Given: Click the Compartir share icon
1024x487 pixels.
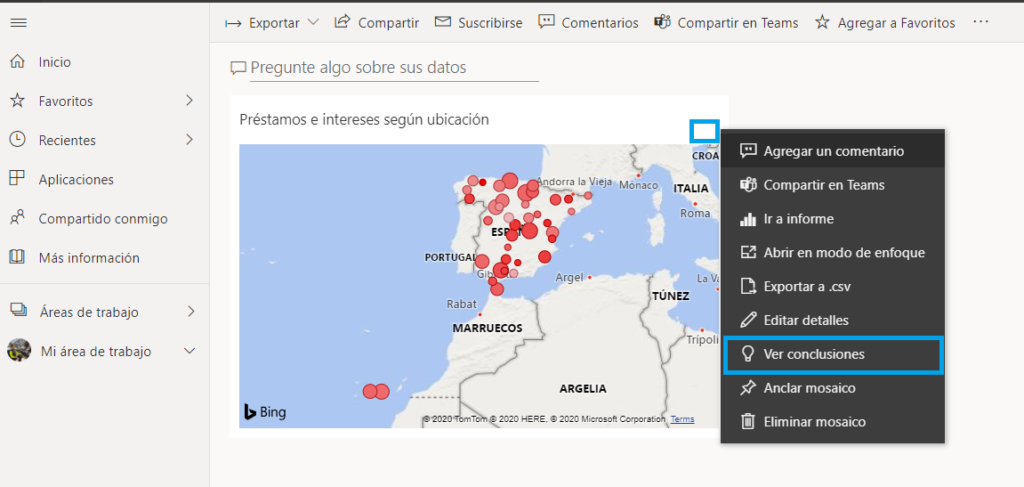Looking at the screenshot, I should (x=342, y=22).
